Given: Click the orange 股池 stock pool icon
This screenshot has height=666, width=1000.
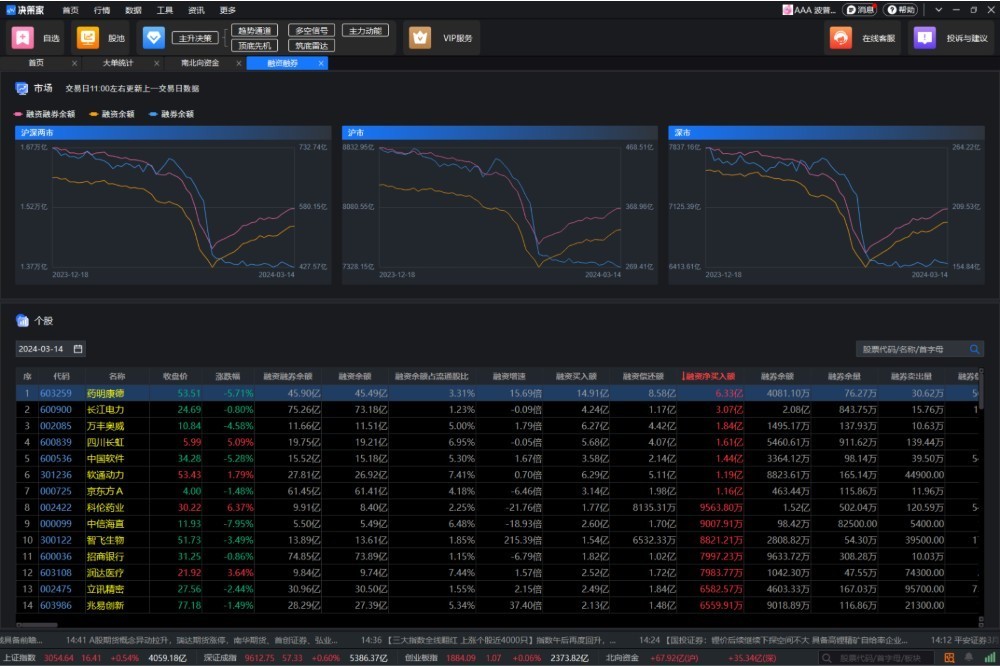Looking at the screenshot, I should click(x=88, y=38).
